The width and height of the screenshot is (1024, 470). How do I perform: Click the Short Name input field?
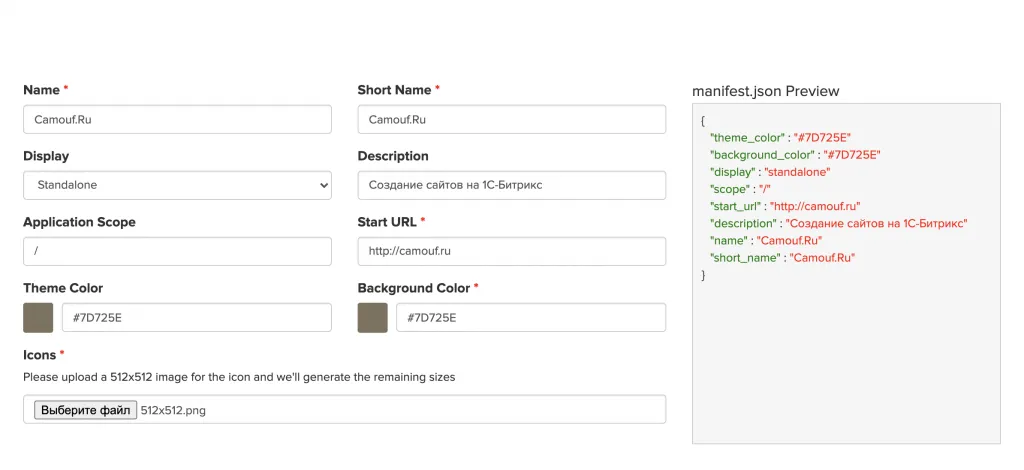[x=511, y=119]
